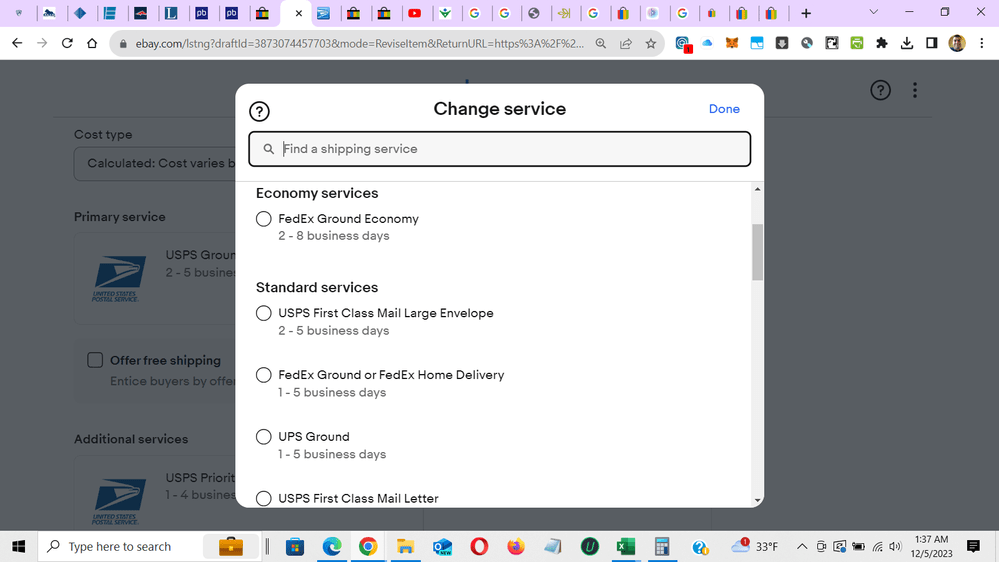999x562 pixels.
Task: Launch Microsoft Edge from taskbar
Action: (x=332, y=547)
